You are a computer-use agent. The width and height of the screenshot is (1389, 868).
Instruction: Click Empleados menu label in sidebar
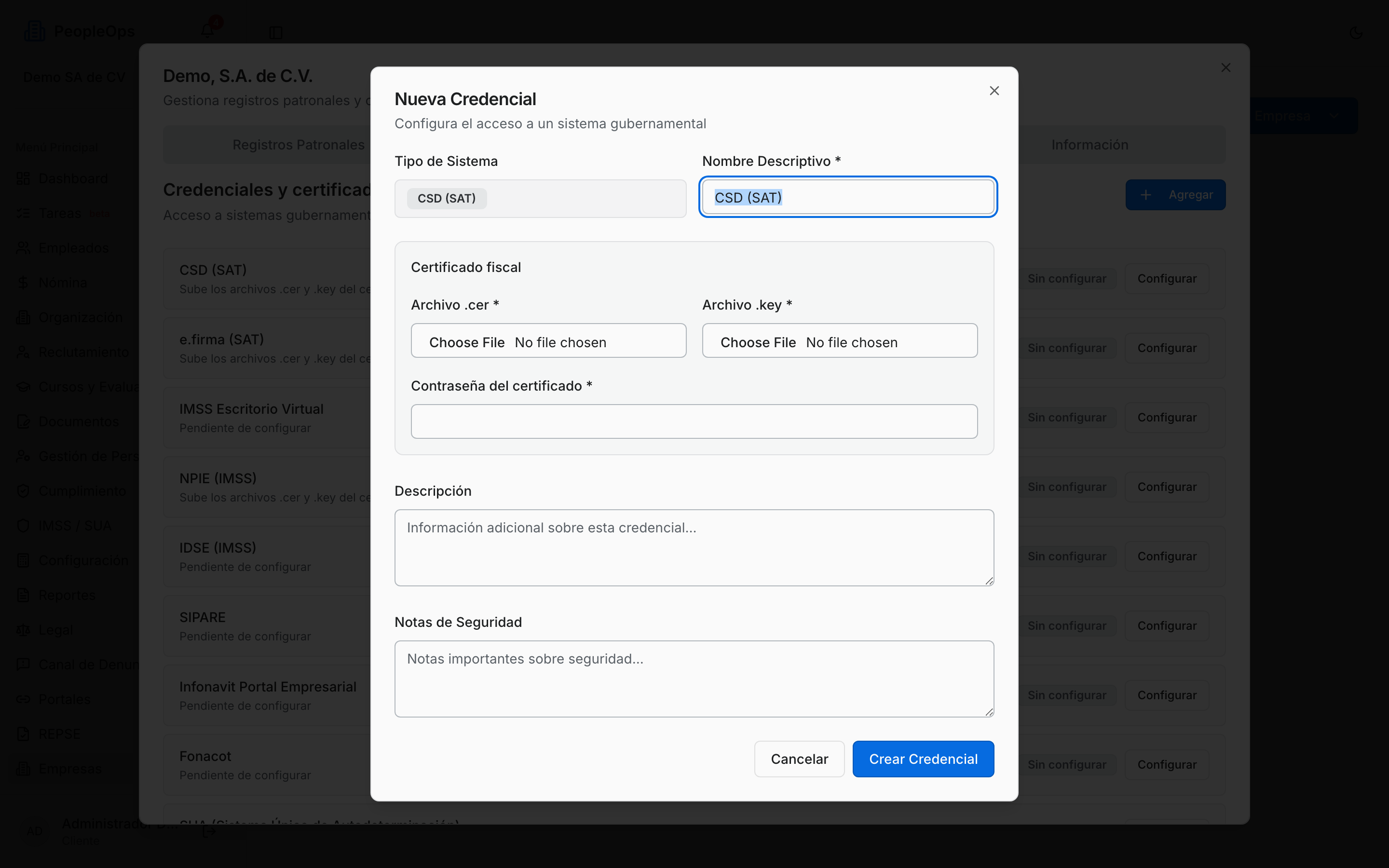point(73,248)
